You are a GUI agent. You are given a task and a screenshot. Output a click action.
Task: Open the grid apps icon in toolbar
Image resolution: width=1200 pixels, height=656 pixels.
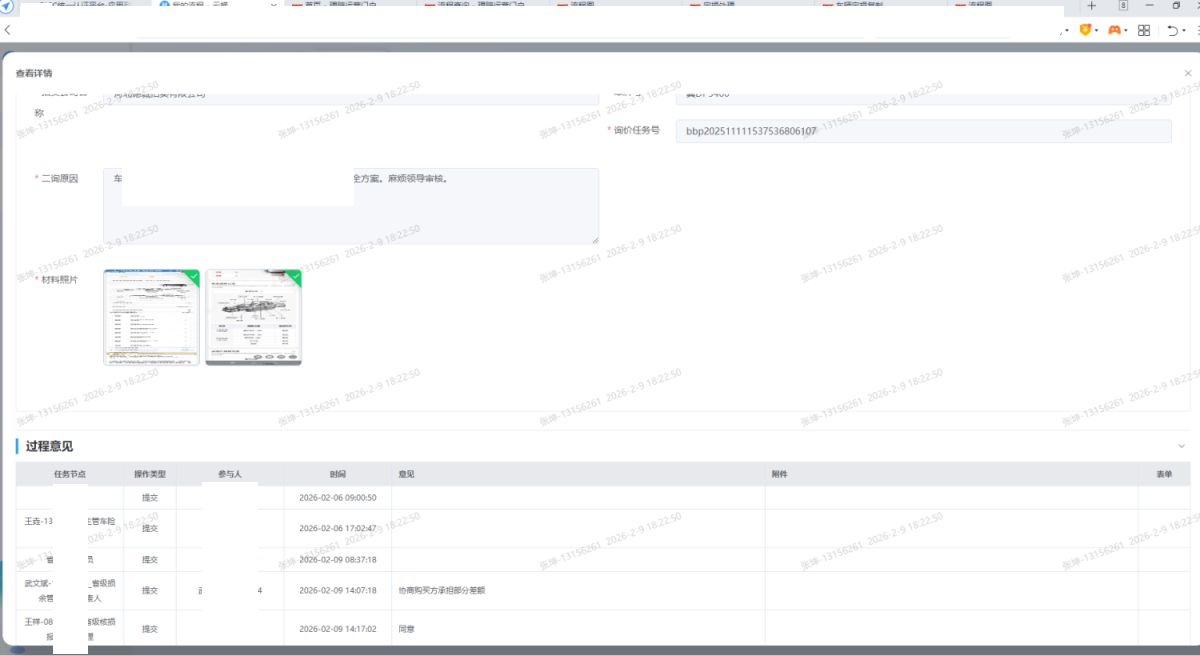click(1144, 31)
